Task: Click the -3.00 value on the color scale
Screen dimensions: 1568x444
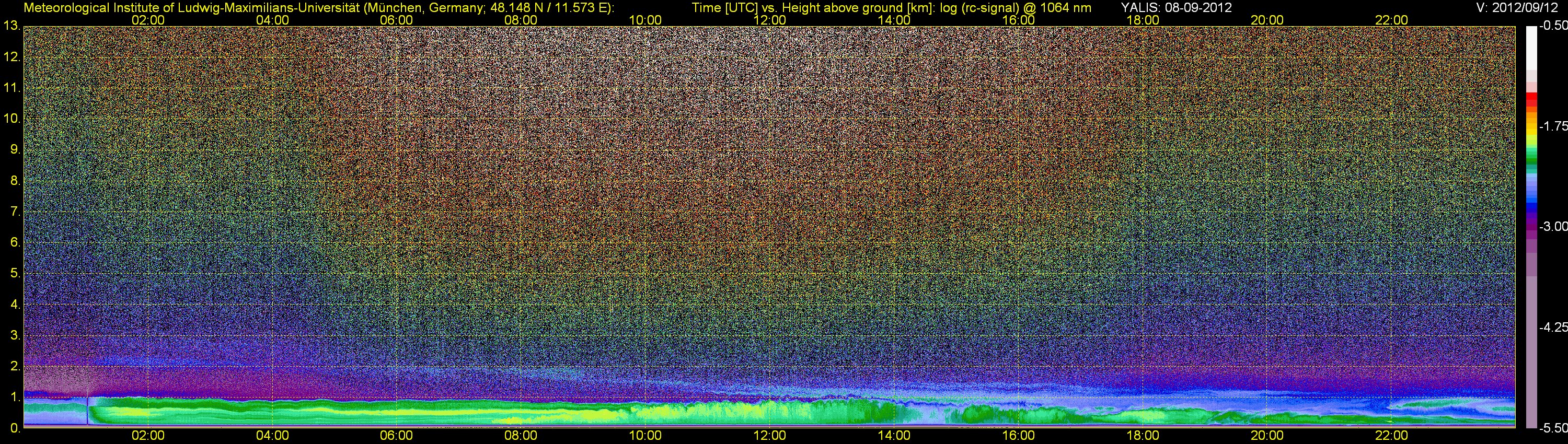Action: tap(1553, 227)
